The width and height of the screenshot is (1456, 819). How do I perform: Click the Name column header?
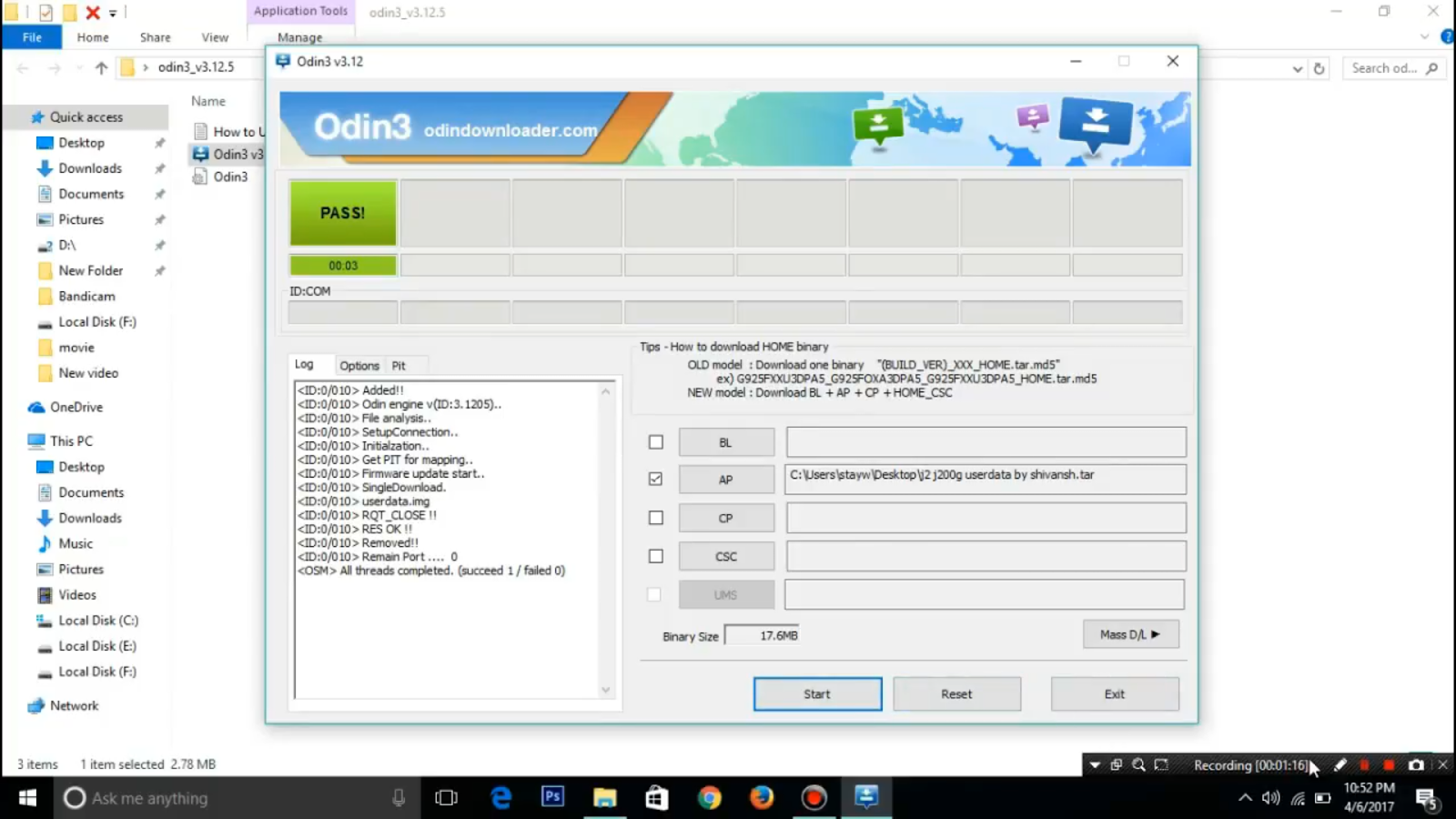pyautogui.click(x=208, y=101)
